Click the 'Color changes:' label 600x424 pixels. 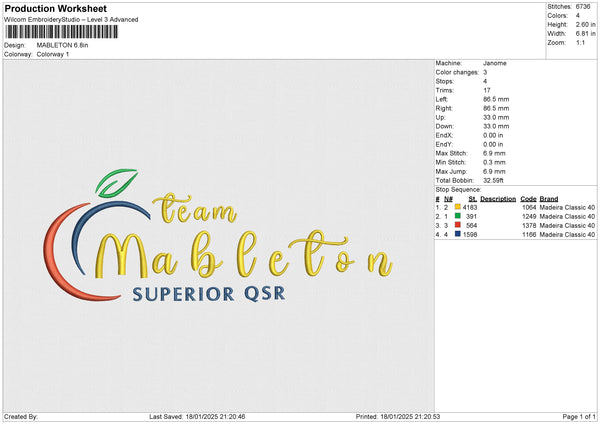pyautogui.click(x=457, y=72)
